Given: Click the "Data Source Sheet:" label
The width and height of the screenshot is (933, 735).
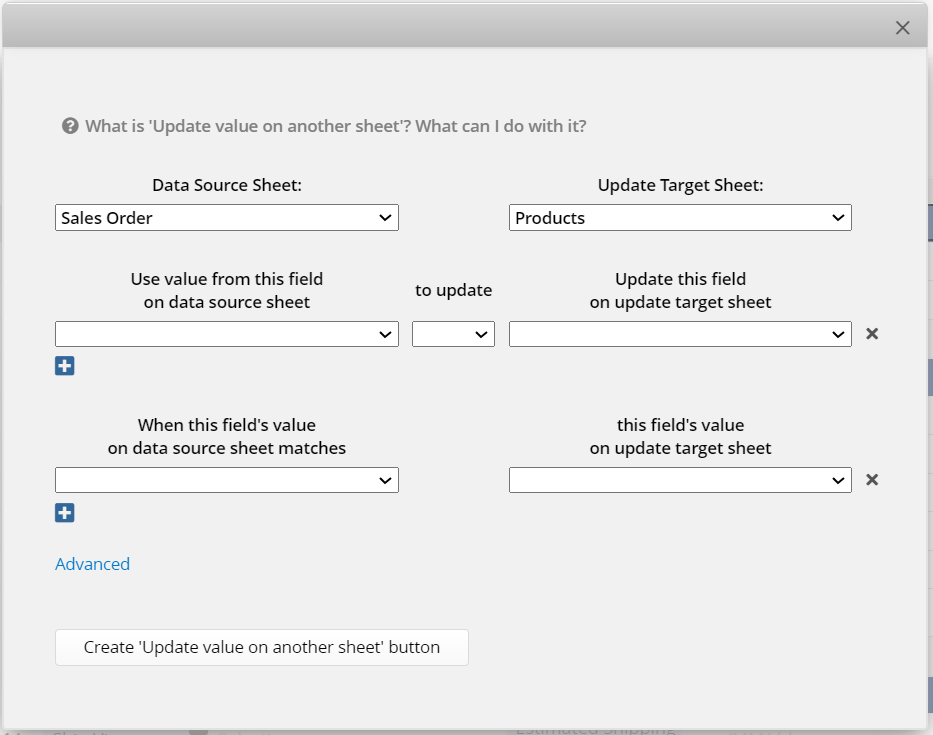Looking at the screenshot, I should tap(227, 185).
